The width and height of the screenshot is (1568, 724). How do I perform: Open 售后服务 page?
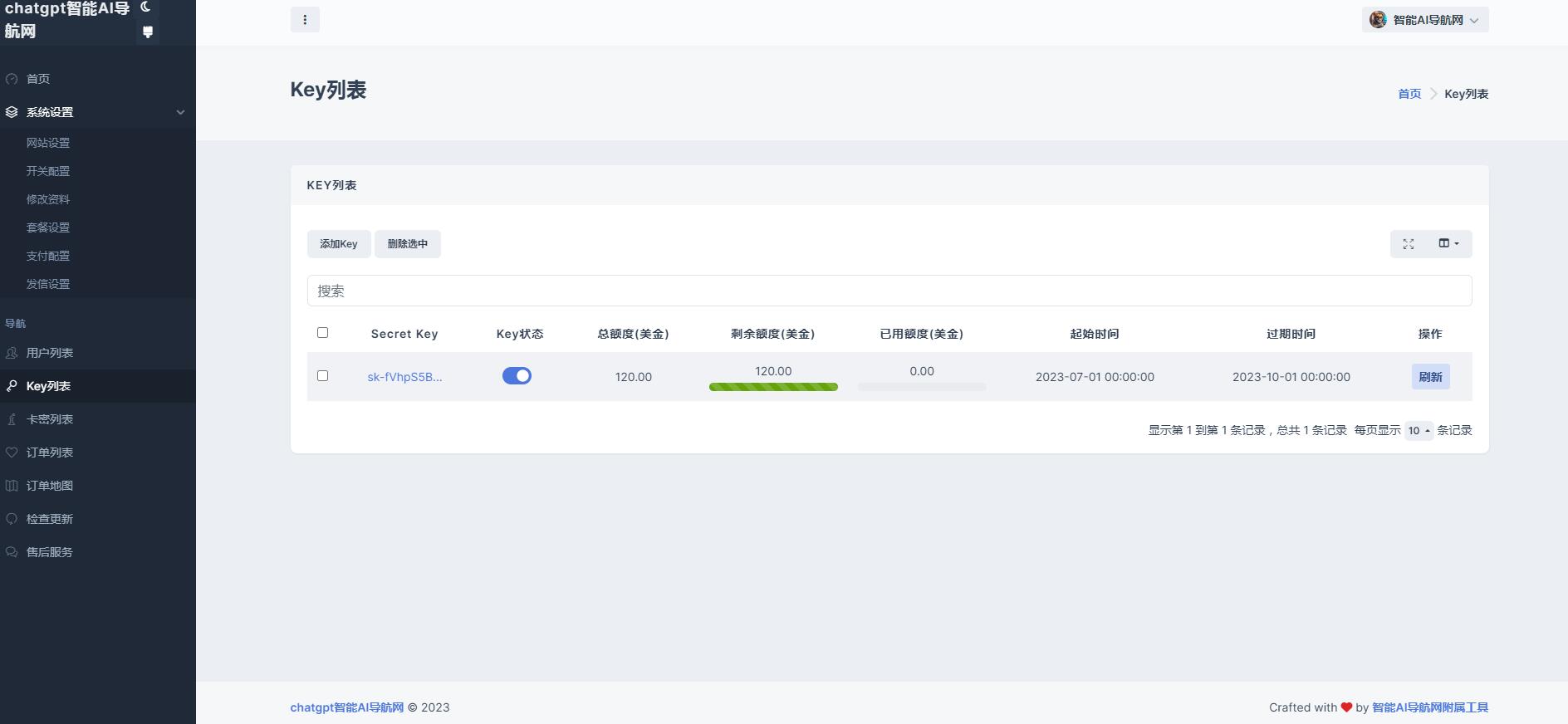click(x=98, y=552)
